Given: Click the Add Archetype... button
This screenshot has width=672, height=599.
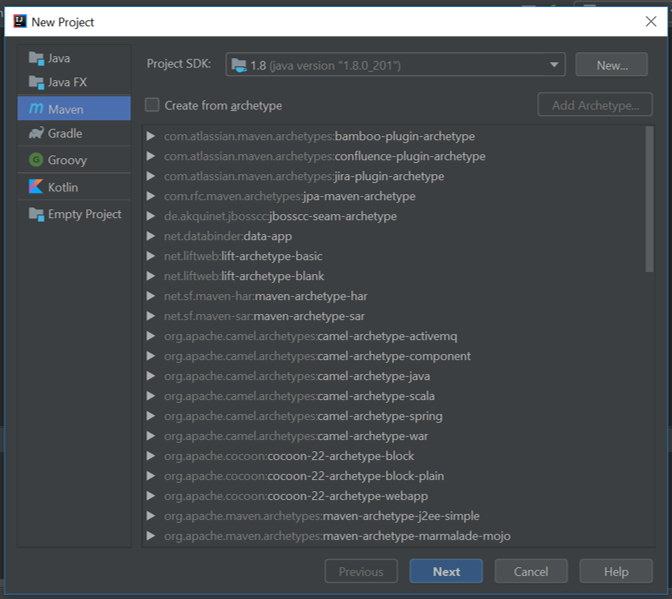Looking at the screenshot, I should click(595, 105).
